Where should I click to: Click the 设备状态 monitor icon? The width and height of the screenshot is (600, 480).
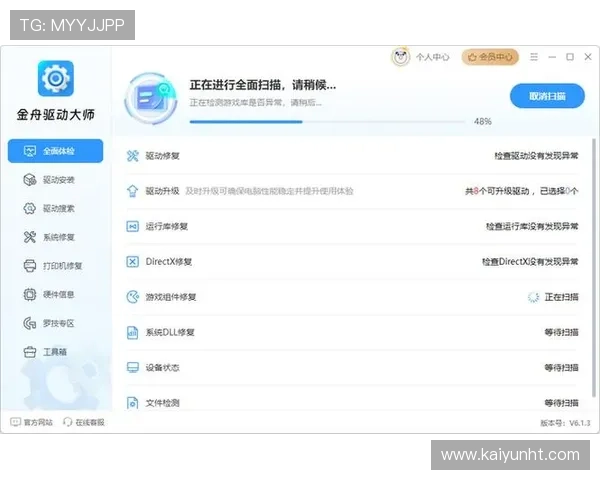(132, 367)
